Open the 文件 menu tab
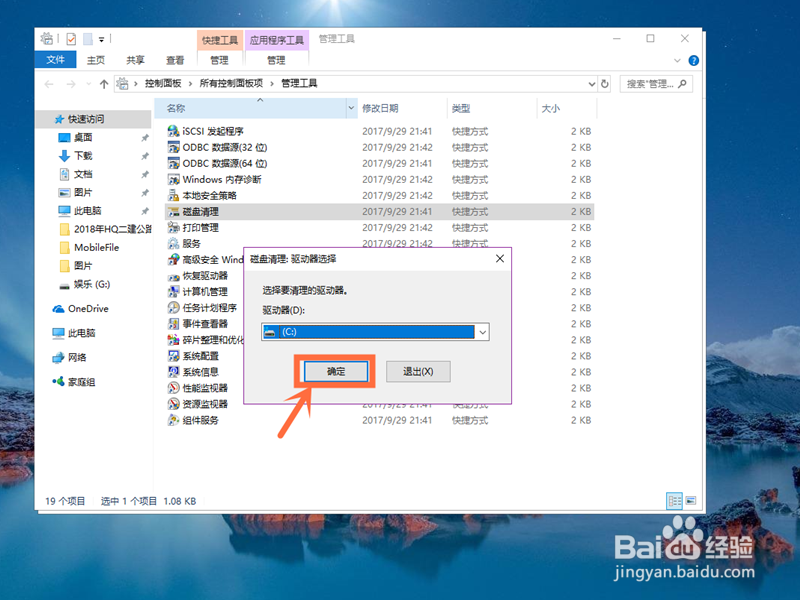 pyautogui.click(x=56, y=60)
